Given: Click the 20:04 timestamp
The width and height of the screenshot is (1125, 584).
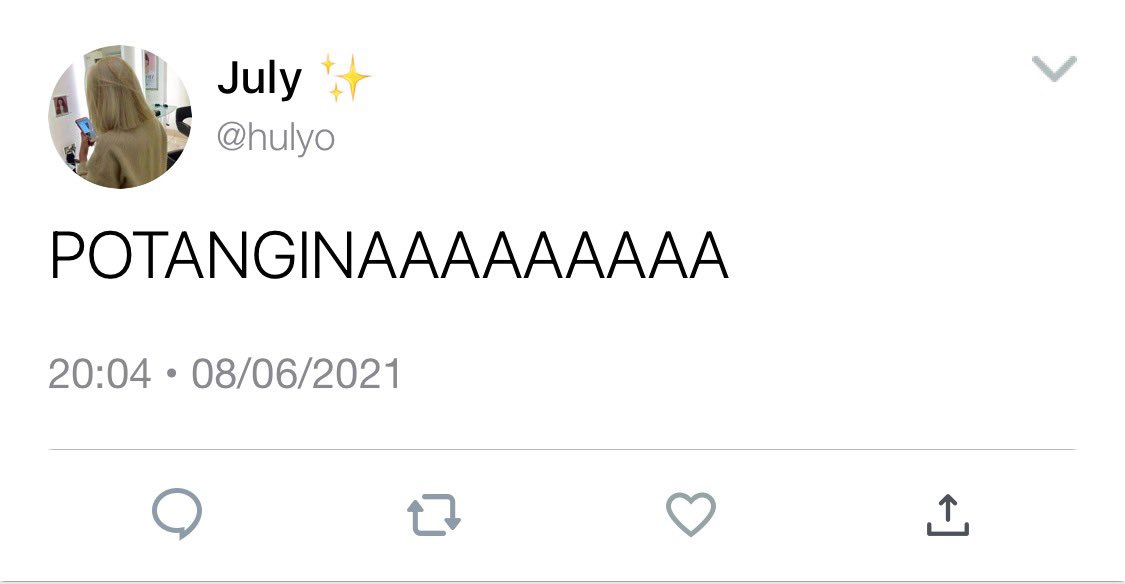Looking at the screenshot, I should [100, 374].
